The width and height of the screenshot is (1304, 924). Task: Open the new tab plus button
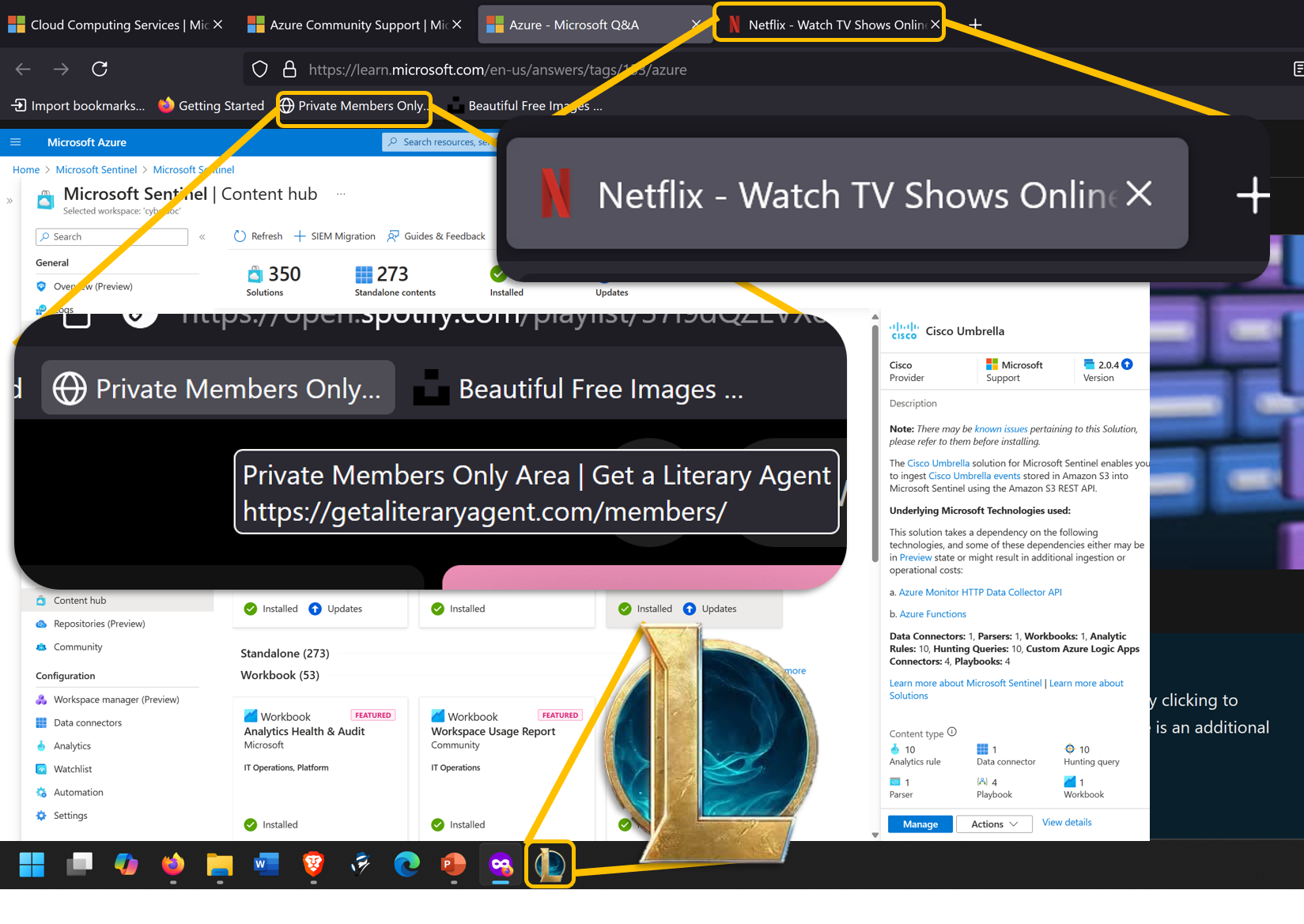point(975,25)
